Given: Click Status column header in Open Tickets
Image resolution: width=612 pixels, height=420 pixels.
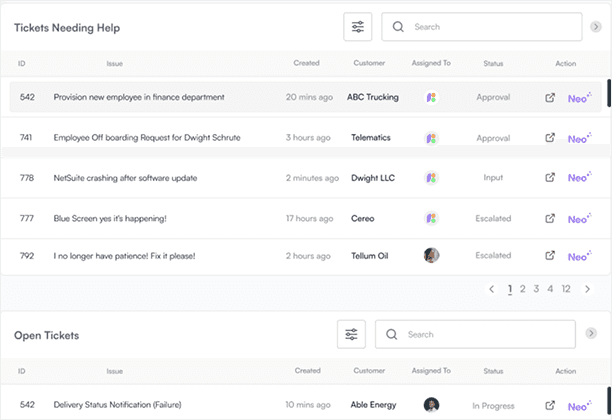Looking at the screenshot, I should tap(493, 371).
